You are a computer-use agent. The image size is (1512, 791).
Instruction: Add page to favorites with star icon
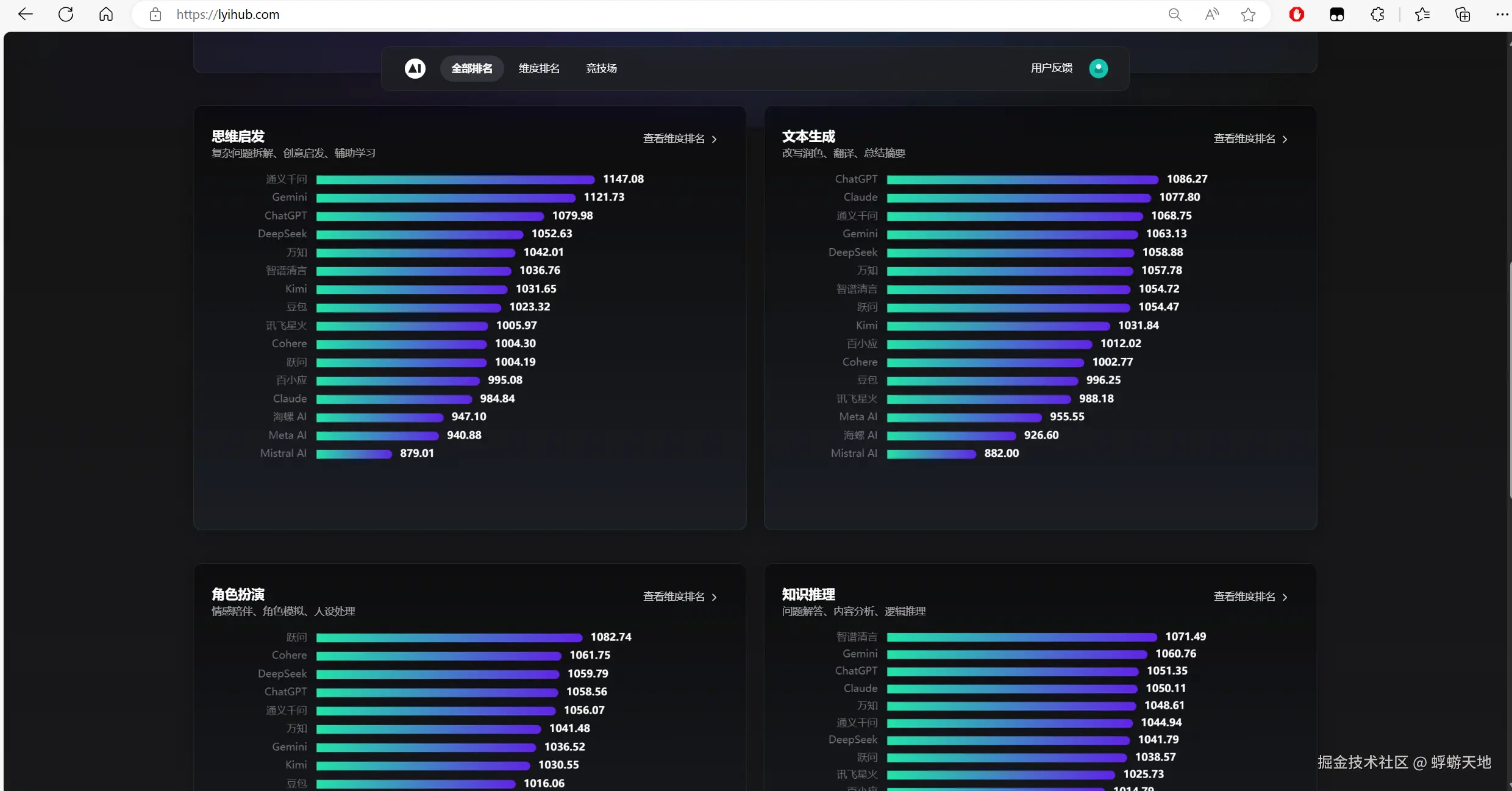click(x=1248, y=14)
